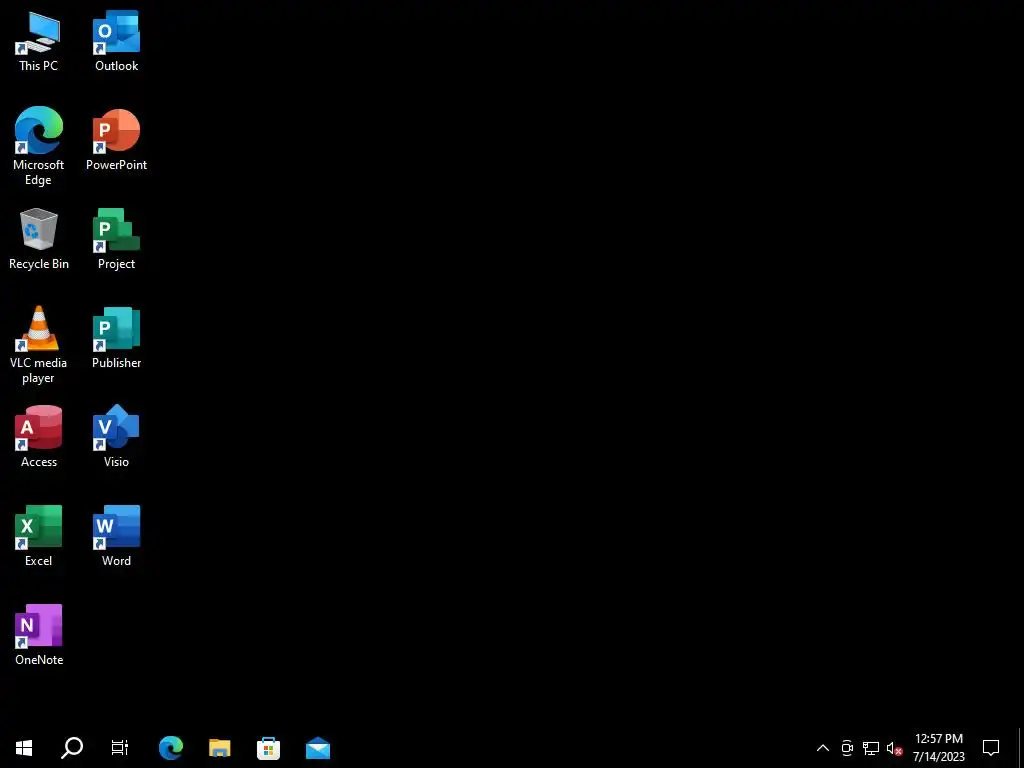The image size is (1024, 768).
Task: Select the VLC media player shortcut
Action: (39, 345)
